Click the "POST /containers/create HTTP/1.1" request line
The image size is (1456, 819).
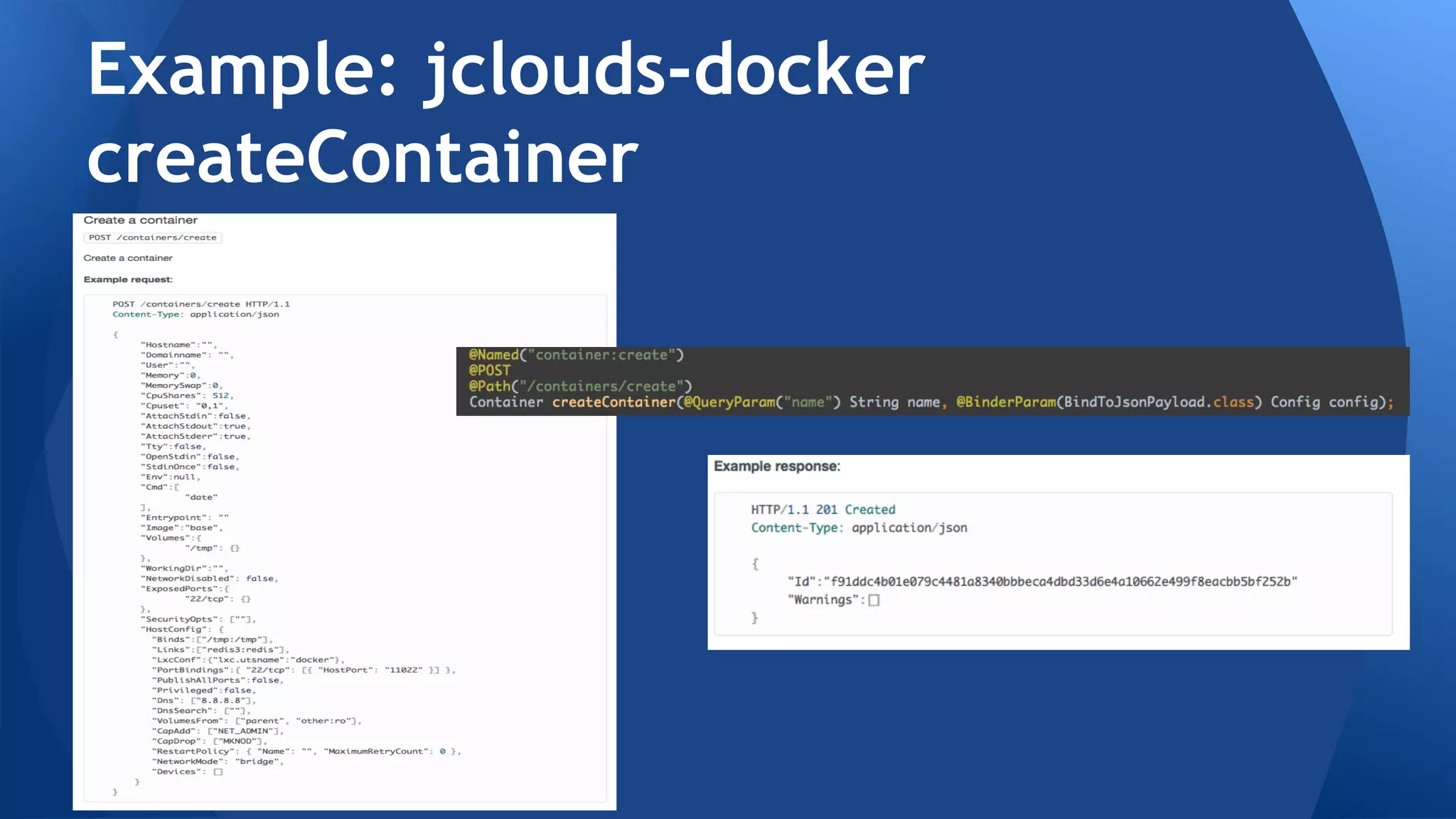(x=201, y=304)
